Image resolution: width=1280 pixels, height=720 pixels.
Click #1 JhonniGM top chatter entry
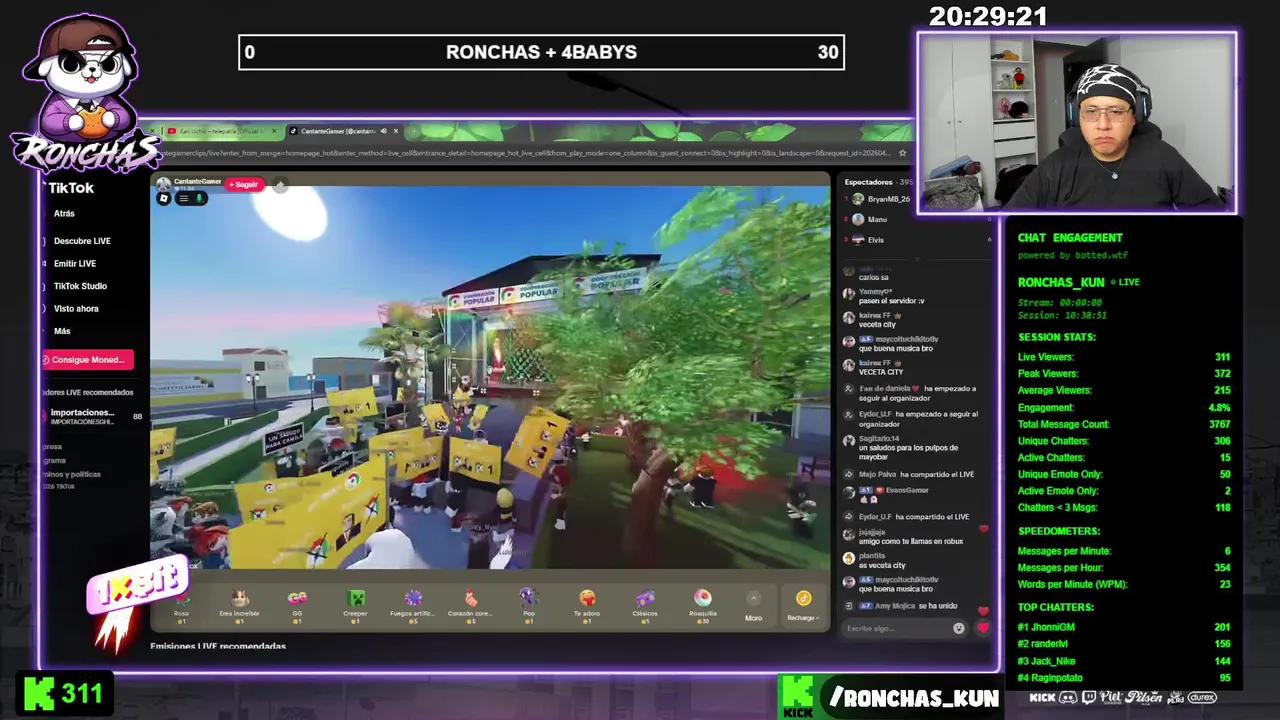pos(1123,627)
